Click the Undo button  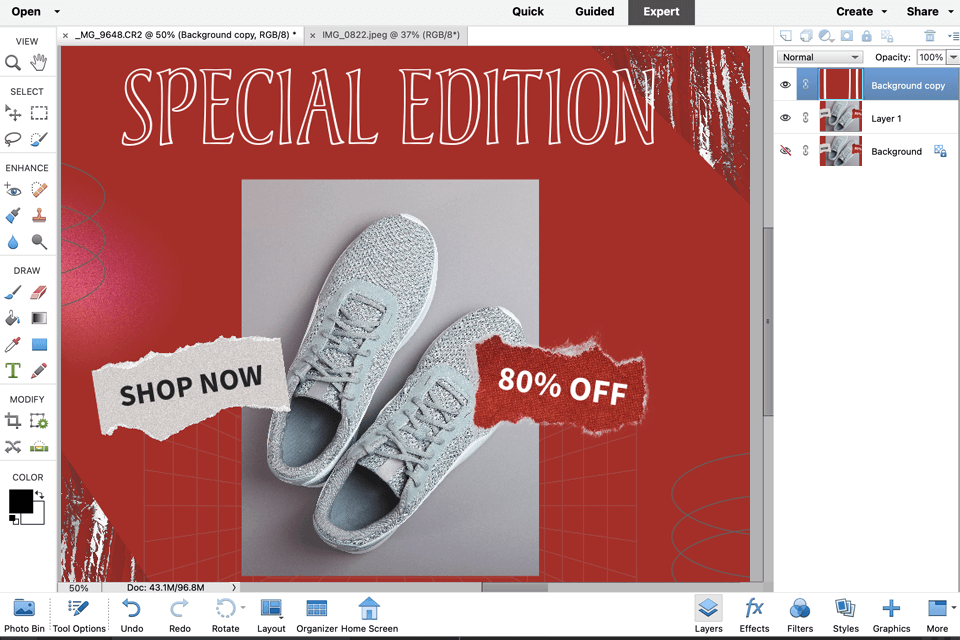click(x=132, y=616)
